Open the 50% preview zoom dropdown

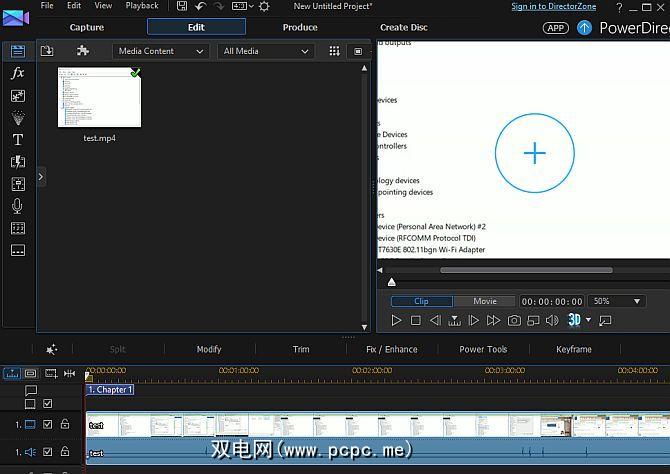coord(616,301)
